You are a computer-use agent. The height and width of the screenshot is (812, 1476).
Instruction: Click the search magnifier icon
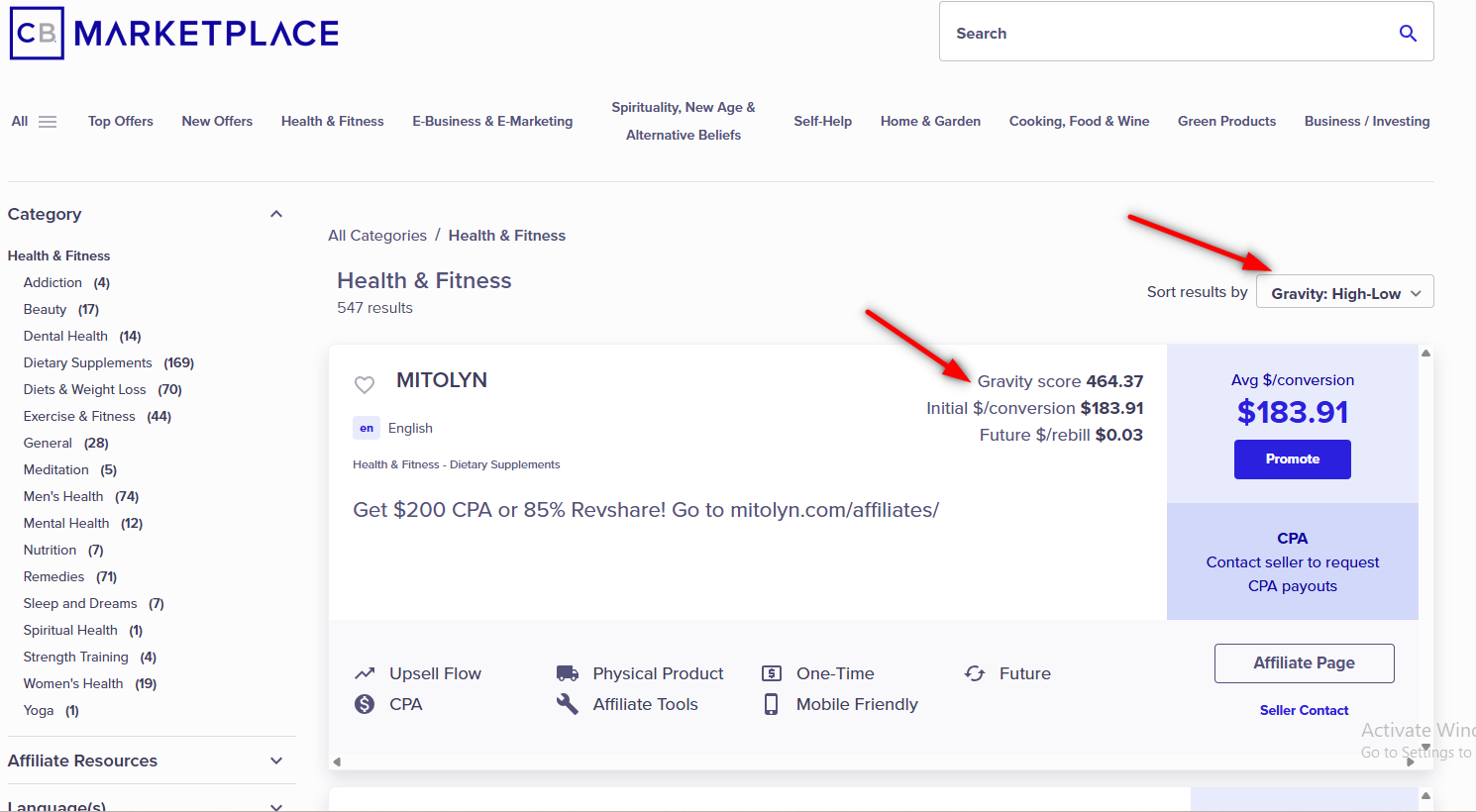click(1408, 34)
